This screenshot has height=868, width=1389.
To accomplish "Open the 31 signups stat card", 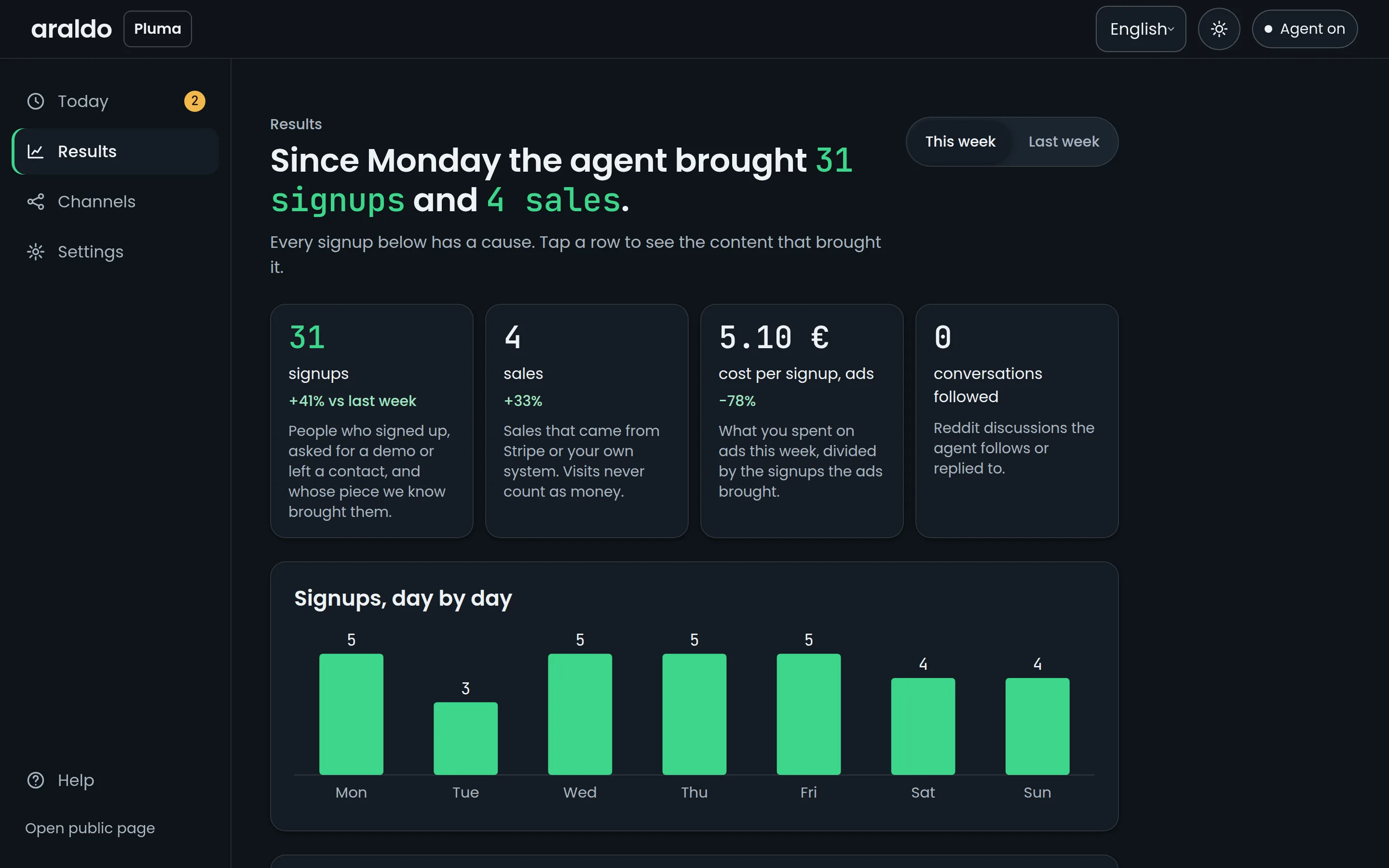I will (371, 421).
